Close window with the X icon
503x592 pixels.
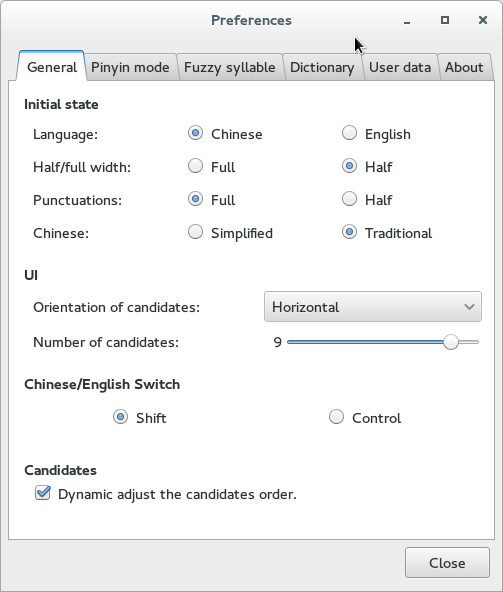point(483,20)
